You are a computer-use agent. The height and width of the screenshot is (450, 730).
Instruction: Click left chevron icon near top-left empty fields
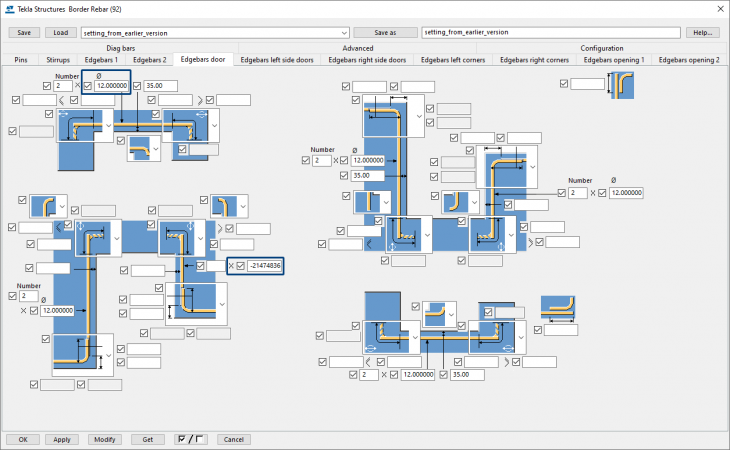(x=61, y=100)
